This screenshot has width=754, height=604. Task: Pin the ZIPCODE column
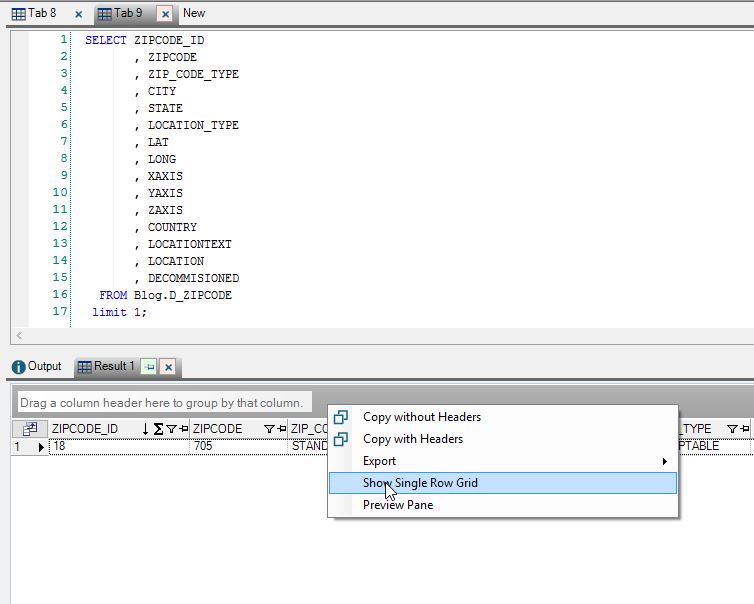click(282, 428)
